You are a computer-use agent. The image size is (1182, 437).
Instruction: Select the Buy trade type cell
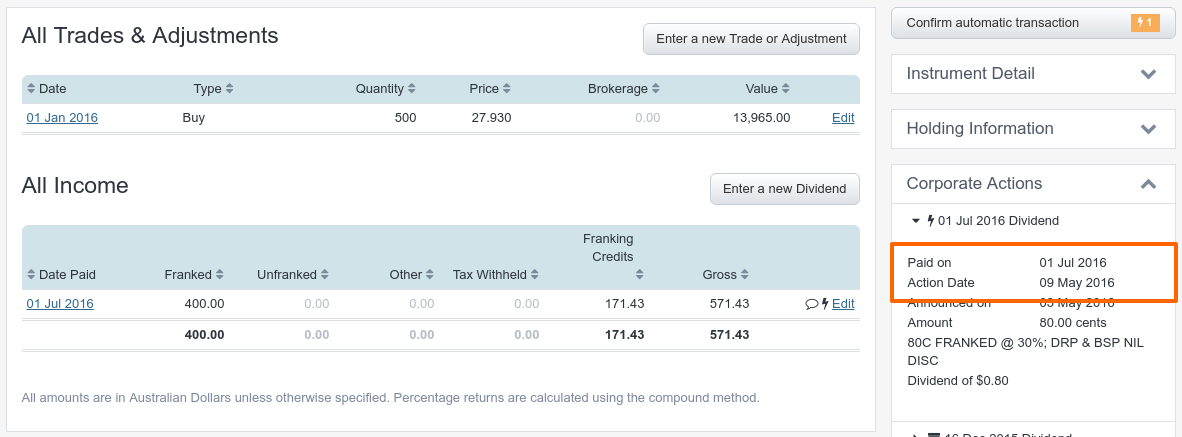click(194, 118)
